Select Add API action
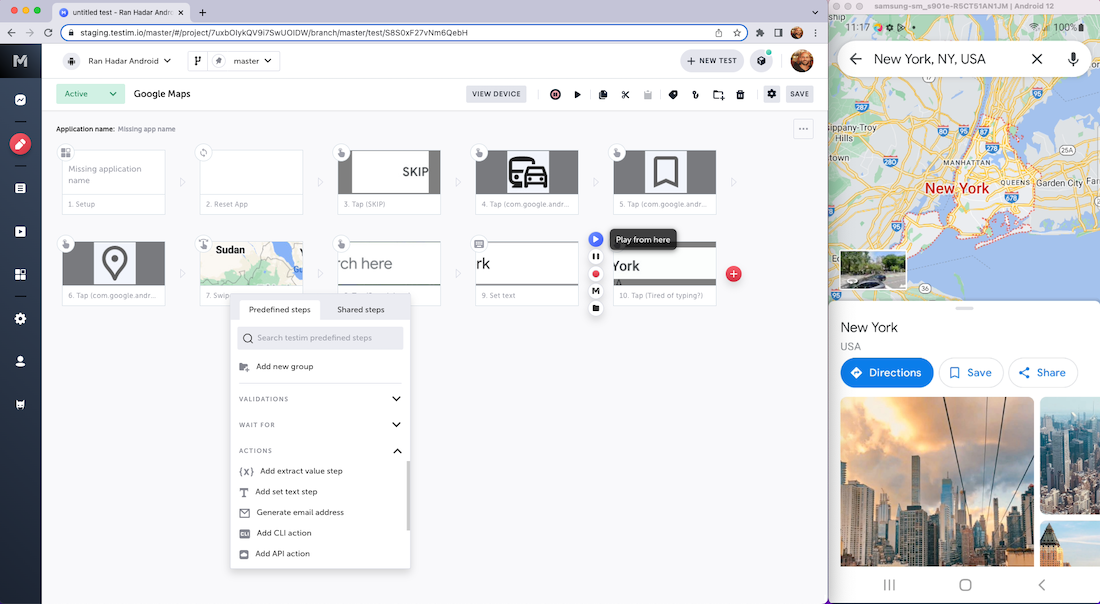The image size is (1100, 604). click(x=282, y=554)
